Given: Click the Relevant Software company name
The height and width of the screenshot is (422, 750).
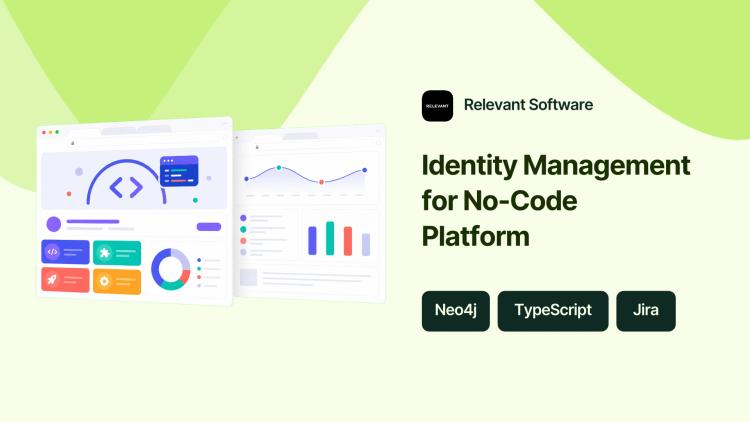Looking at the screenshot, I should click(528, 105).
